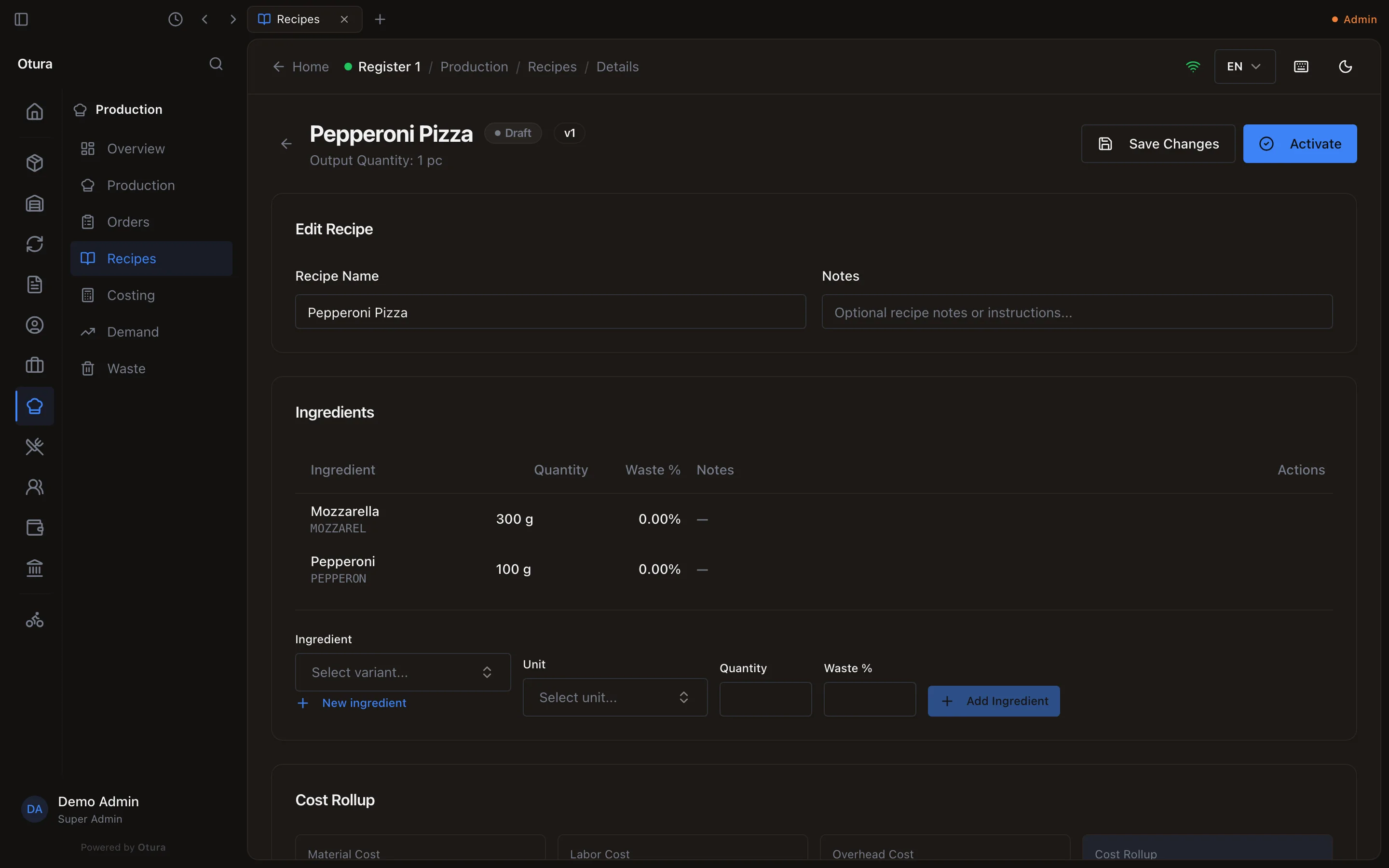Image resolution: width=1389 pixels, height=868 pixels.
Task: Go back with the left chevron
Action: [205, 19]
